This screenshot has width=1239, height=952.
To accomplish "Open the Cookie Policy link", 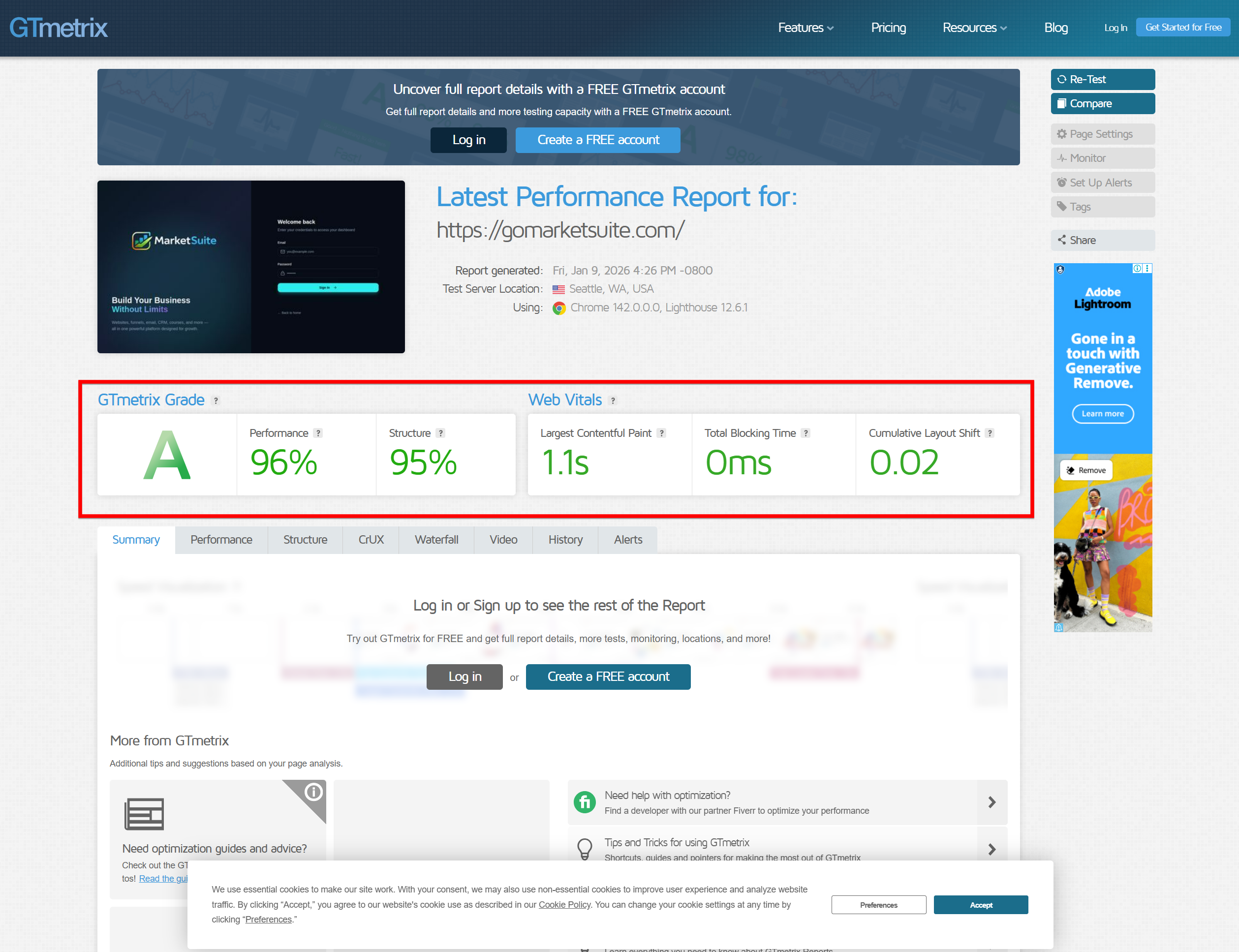I will click(564, 904).
